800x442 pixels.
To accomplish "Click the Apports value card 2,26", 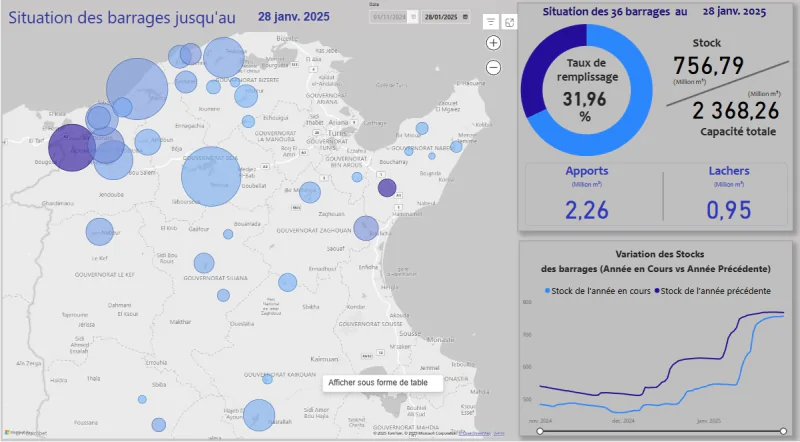I will (586, 210).
